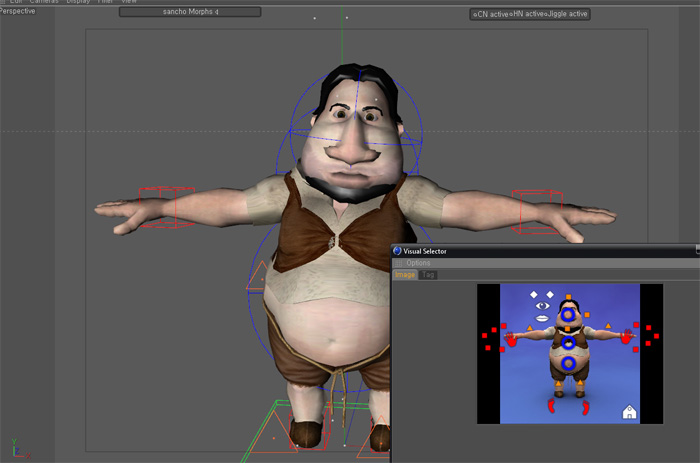Image resolution: width=700 pixels, height=463 pixels.
Task: Select the right white diamond eyebrow hotspot
Action: [550, 294]
